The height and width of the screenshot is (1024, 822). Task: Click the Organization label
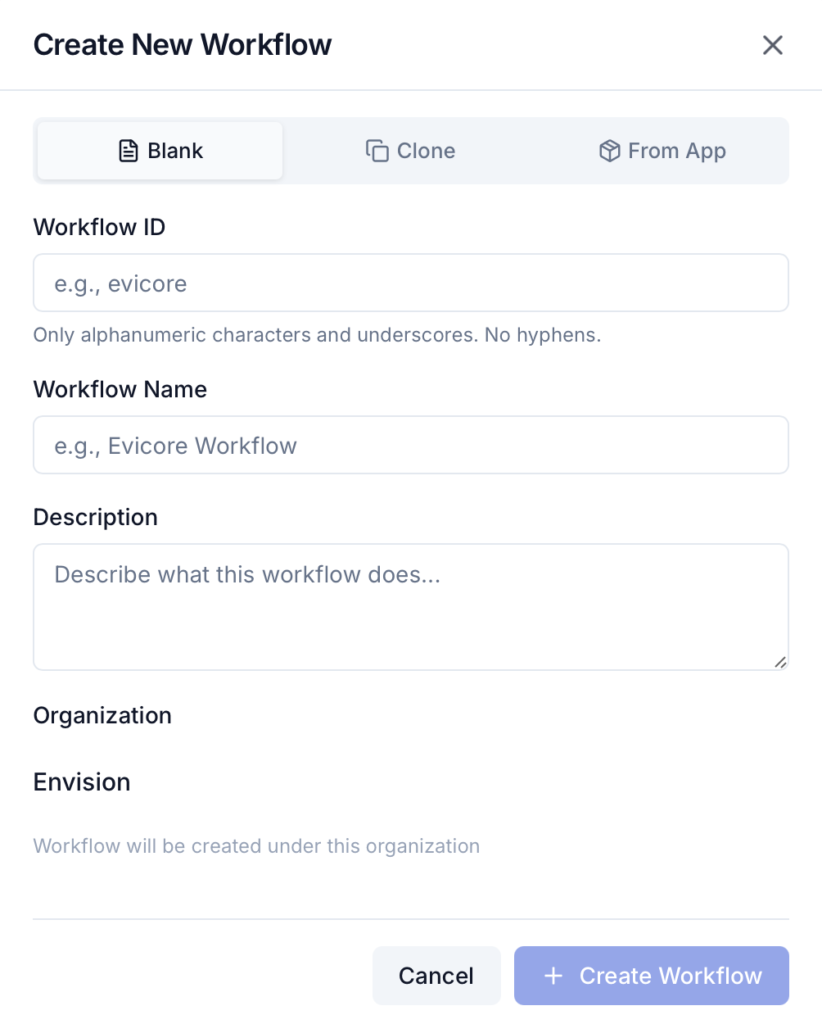102,715
